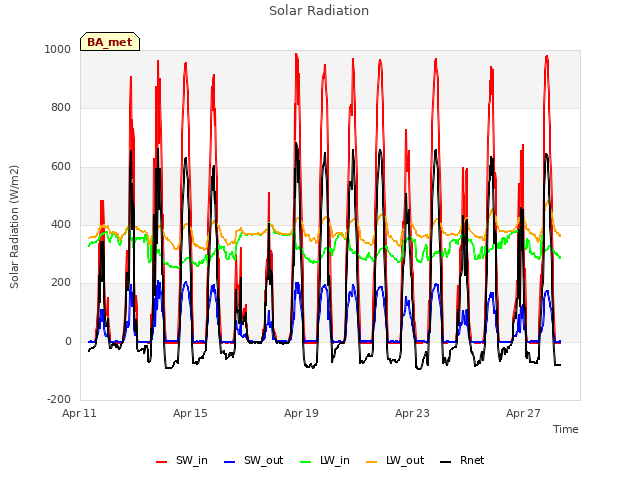Click the Solar Radiation chart title
Screen dimensions: 640x480
point(319,11)
